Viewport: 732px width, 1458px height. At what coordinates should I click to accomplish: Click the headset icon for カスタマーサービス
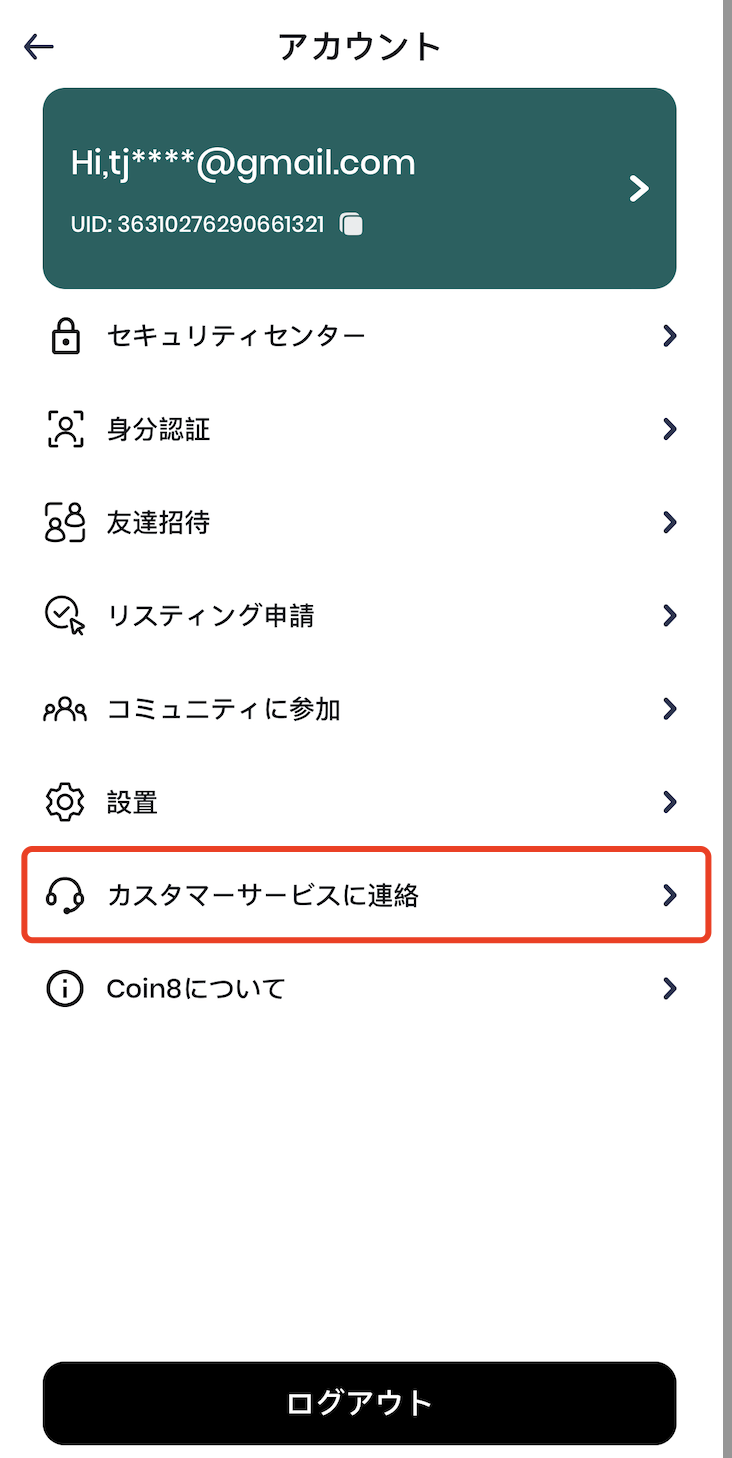[65, 895]
